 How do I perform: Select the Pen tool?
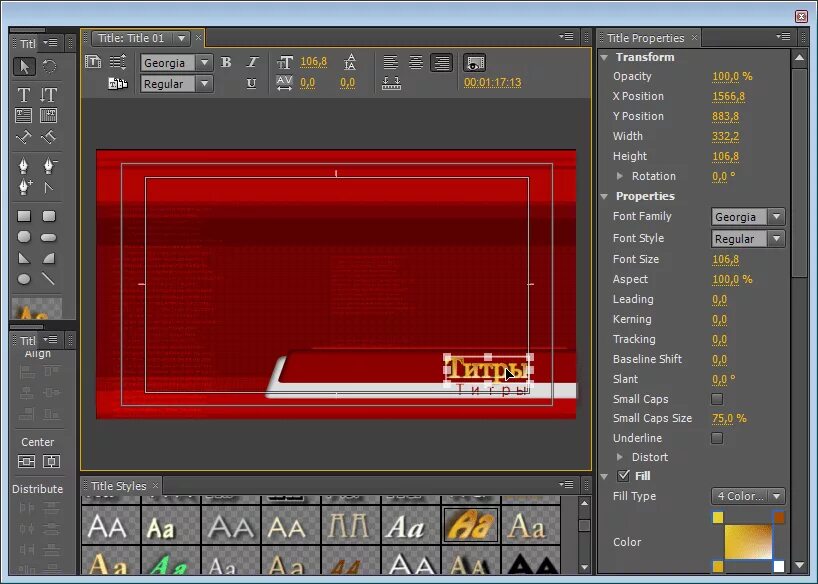[23, 166]
